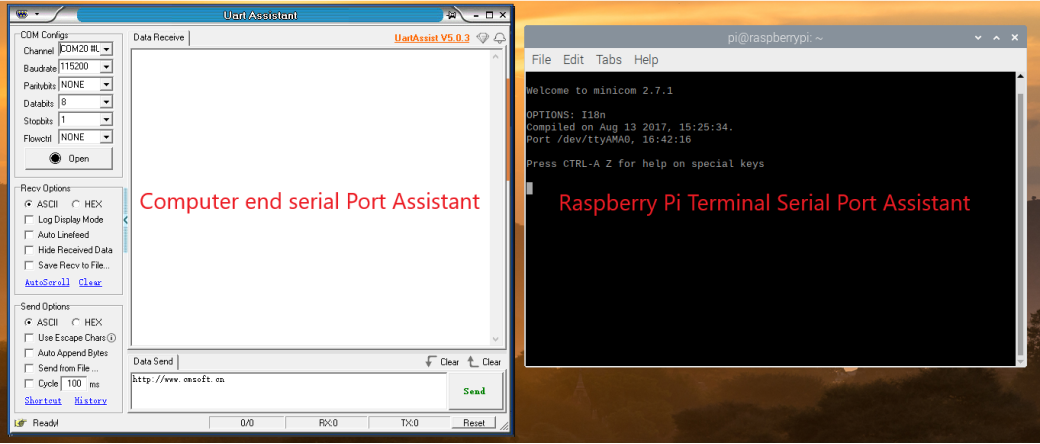This screenshot has height=444, width=1040.
Task: Click the pointing hand icon in status bar
Action: (x=20, y=423)
